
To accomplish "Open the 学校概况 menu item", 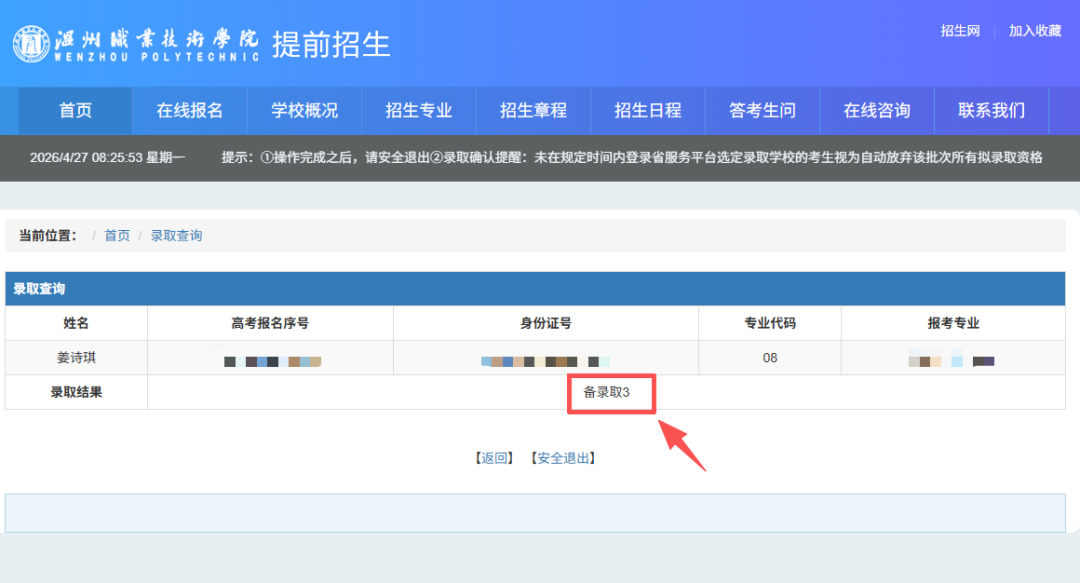I will [304, 110].
